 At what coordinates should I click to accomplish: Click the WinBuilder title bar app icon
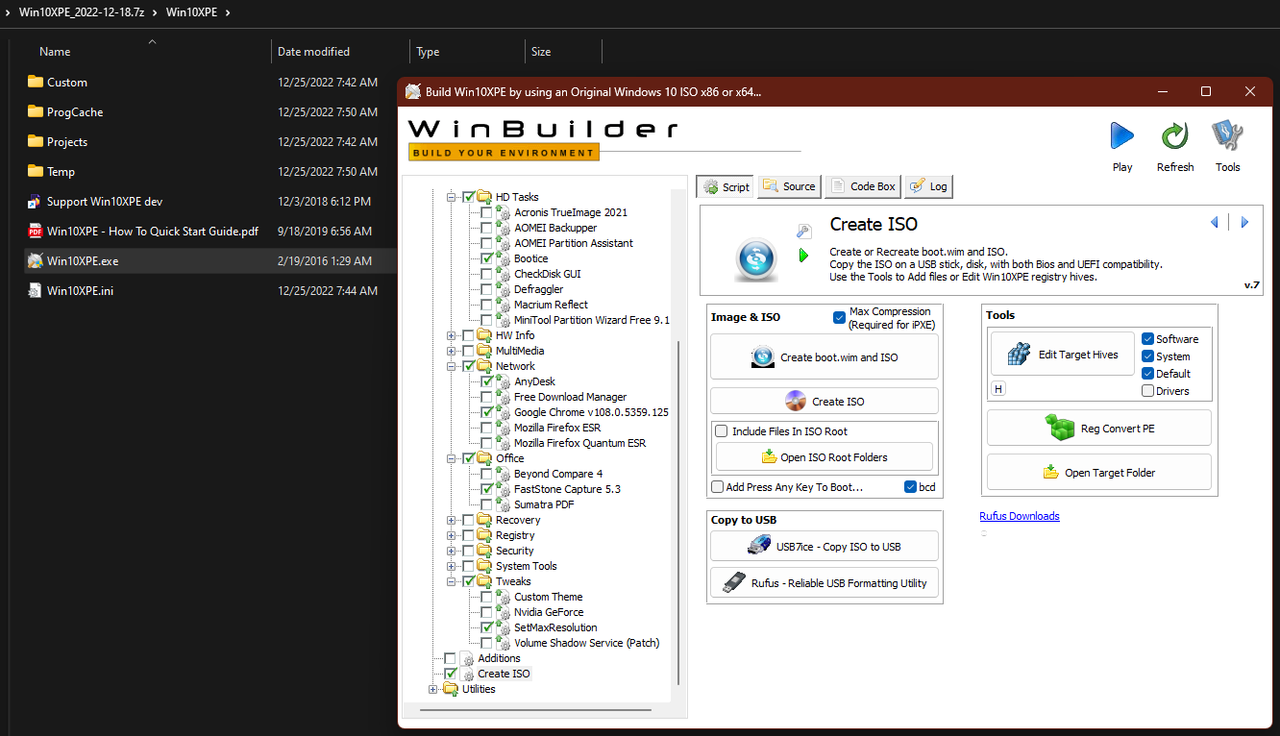pos(413,91)
